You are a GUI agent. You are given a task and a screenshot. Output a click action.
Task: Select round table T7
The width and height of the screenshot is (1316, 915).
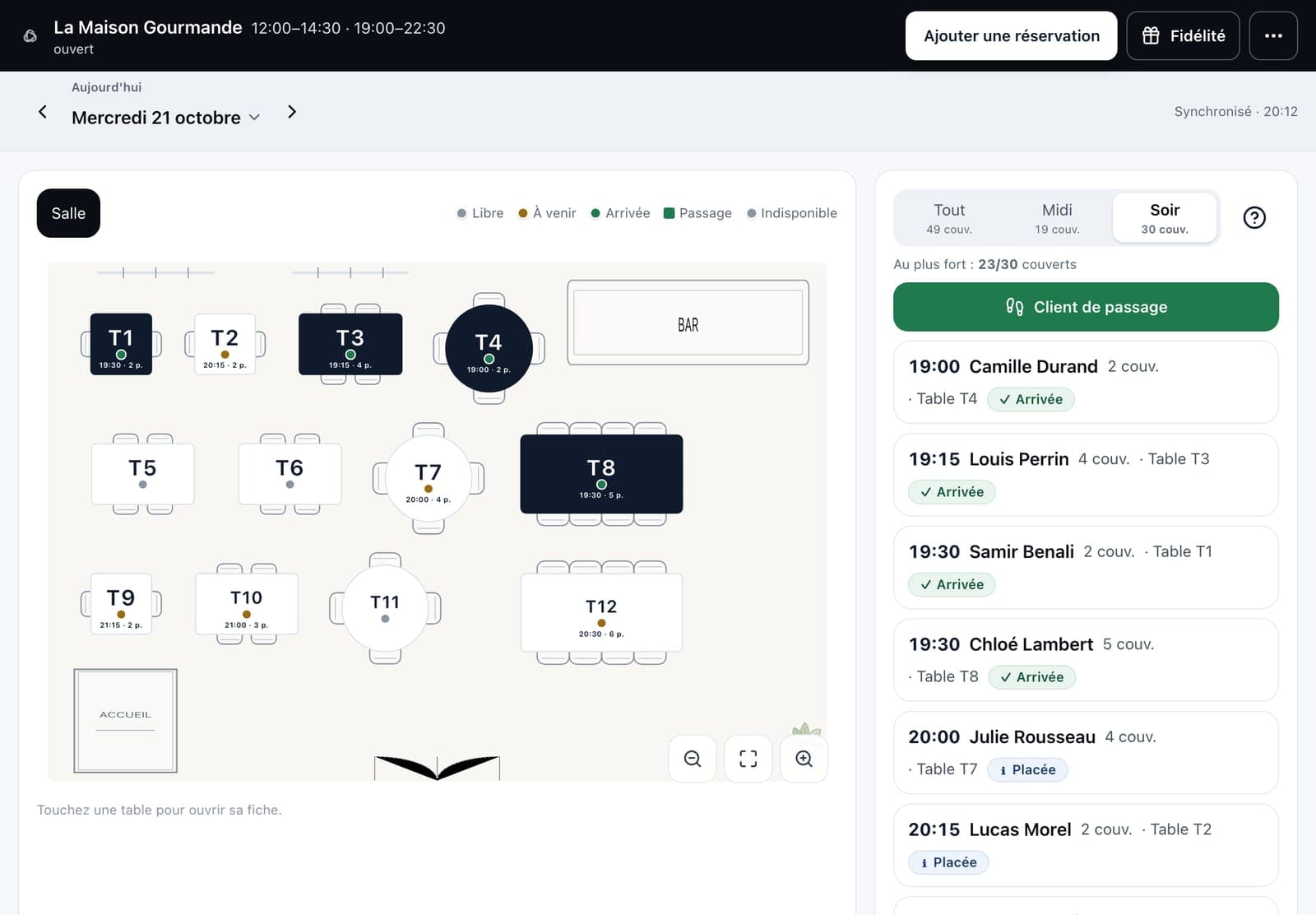[429, 479]
